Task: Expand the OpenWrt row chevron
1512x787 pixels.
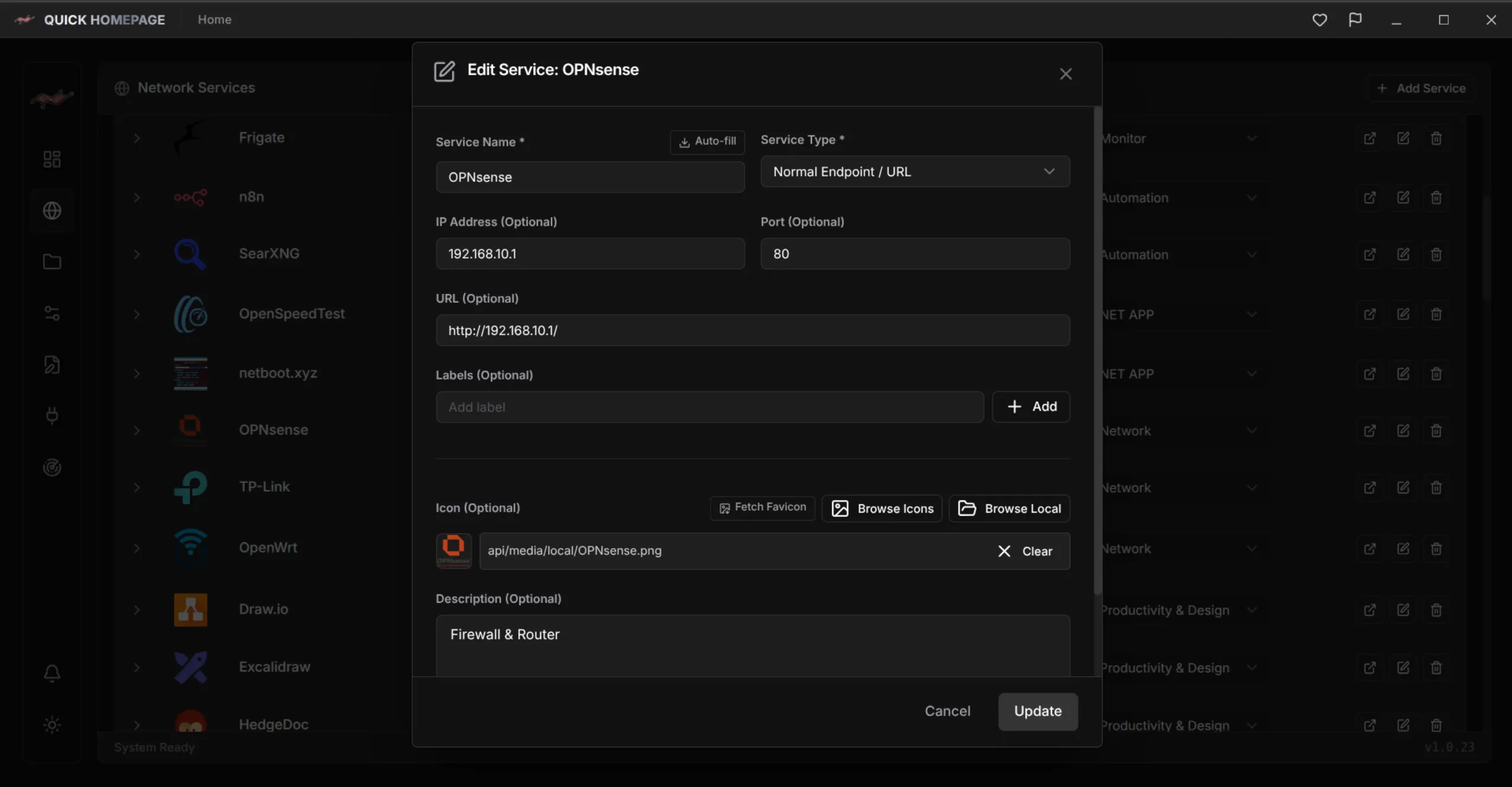Action: click(x=137, y=548)
